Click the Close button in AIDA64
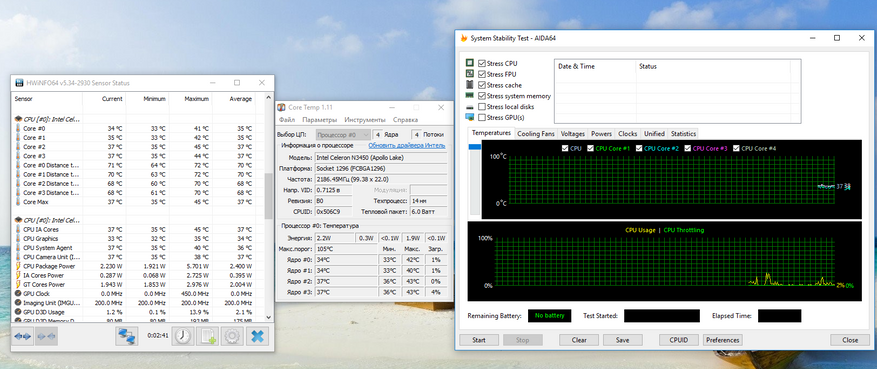877x369 pixels. pos(850,340)
